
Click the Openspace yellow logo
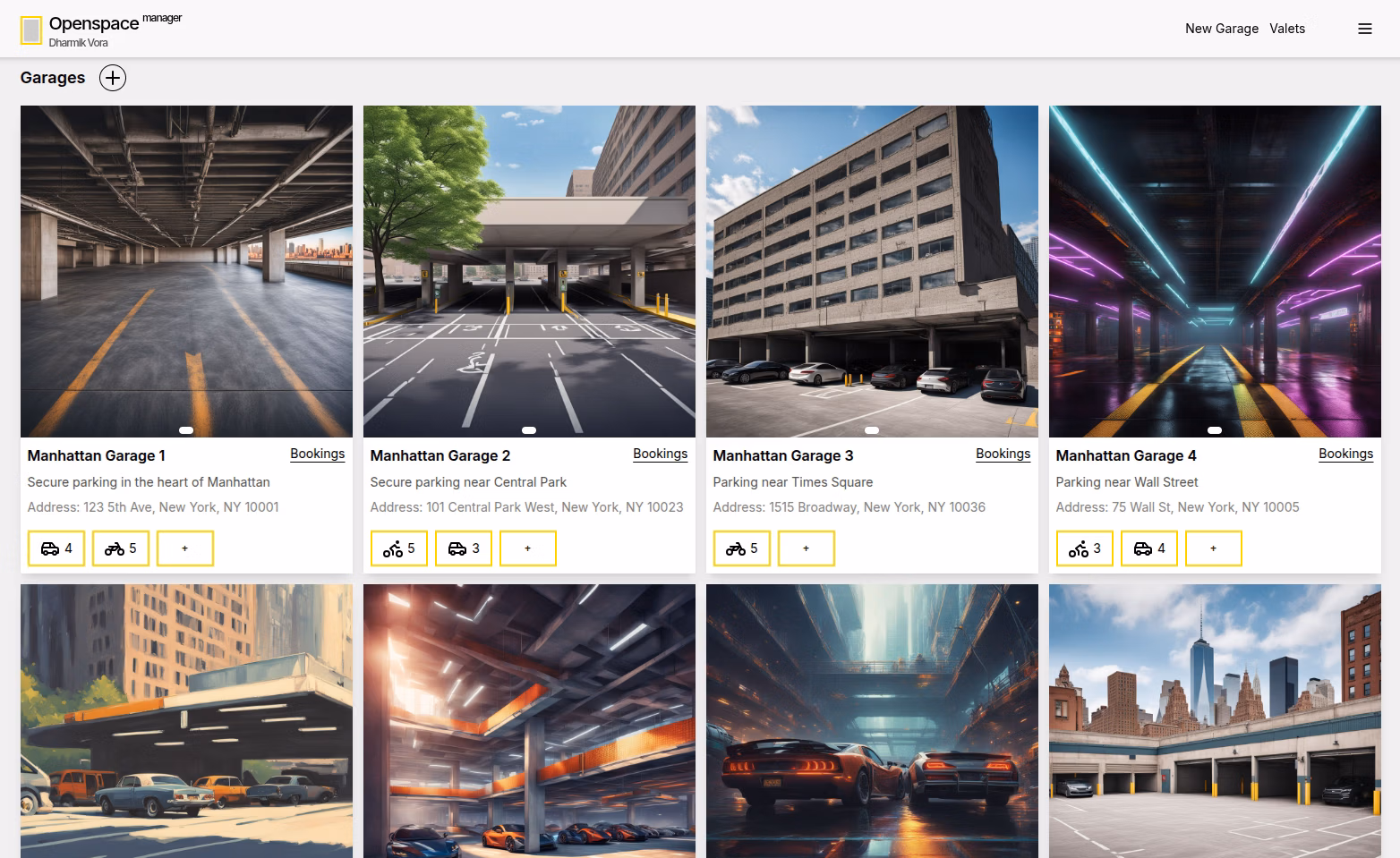31,30
